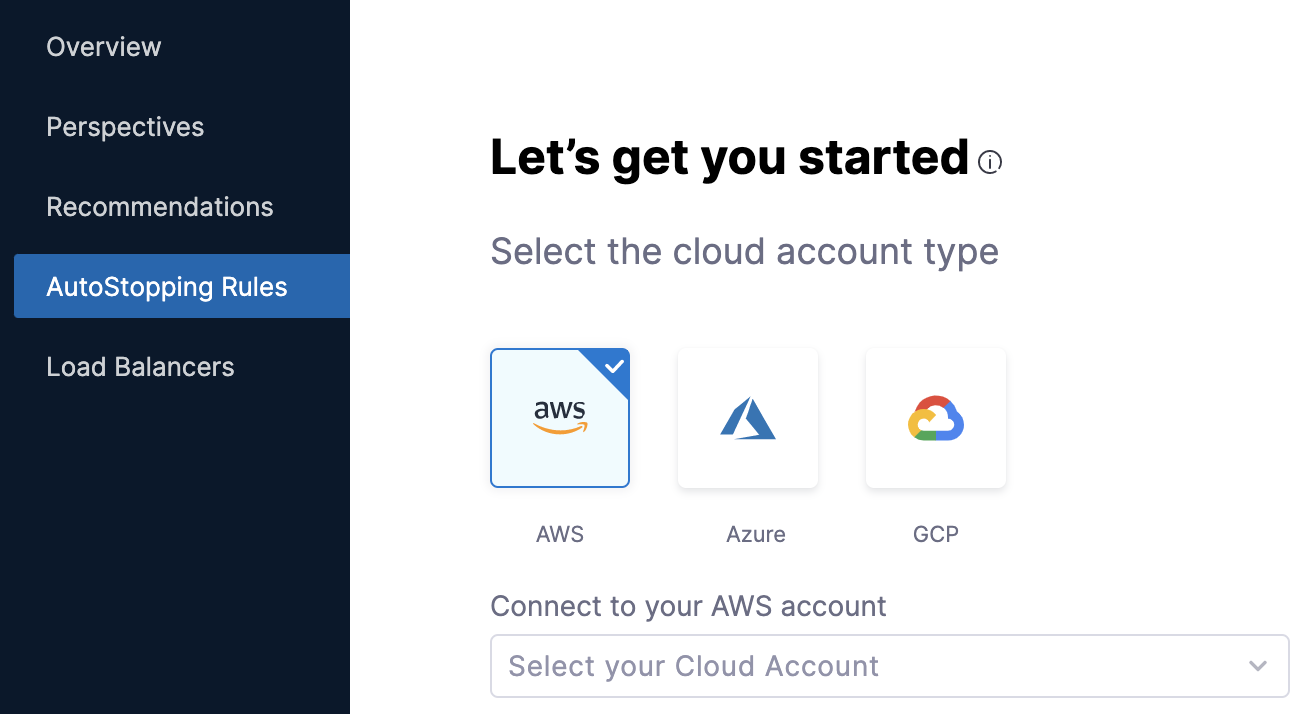This screenshot has height=714, width=1304.
Task: Select AWS using its text label
Action: [x=560, y=534]
